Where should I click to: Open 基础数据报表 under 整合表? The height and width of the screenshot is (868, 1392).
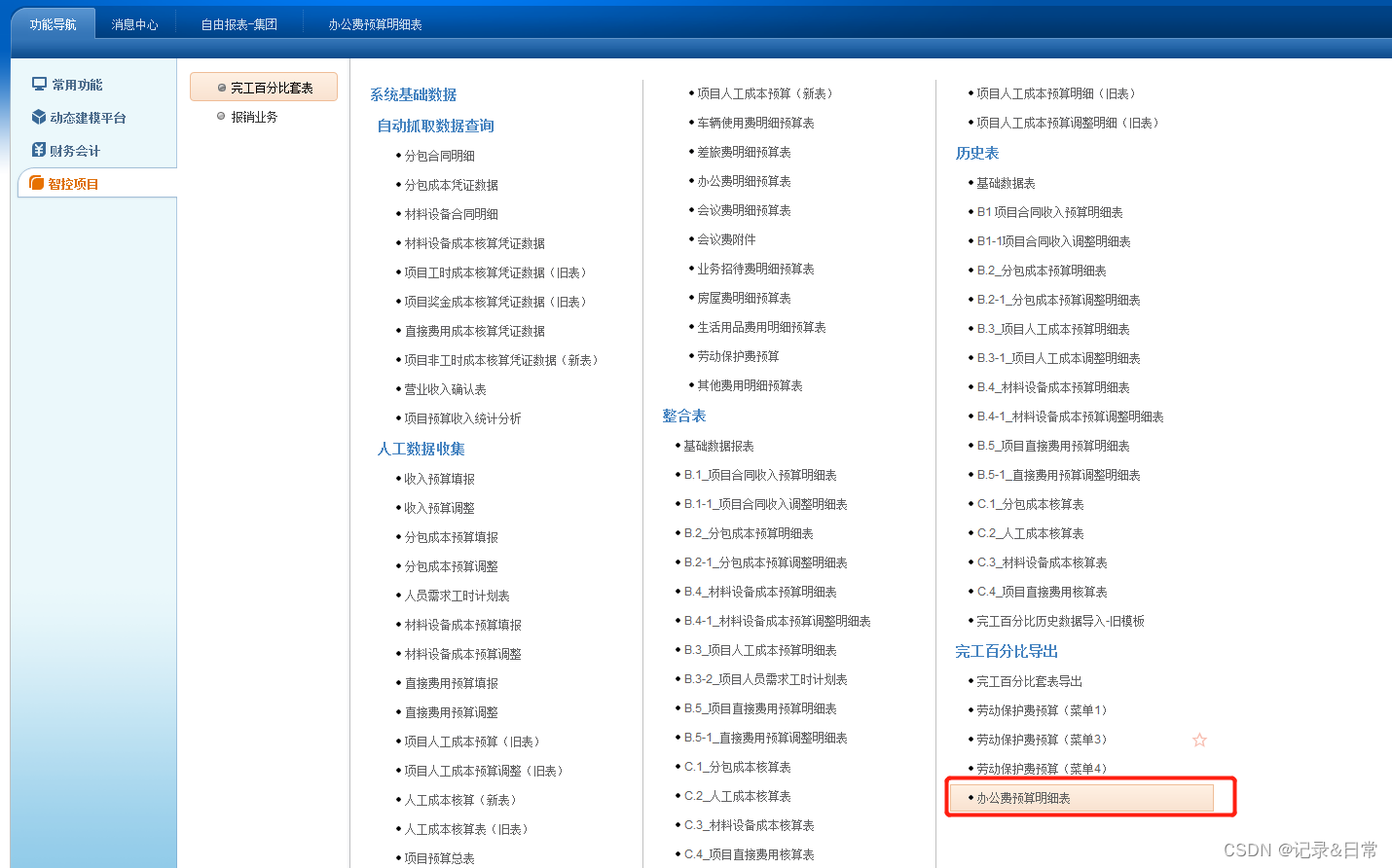tap(718, 446)
